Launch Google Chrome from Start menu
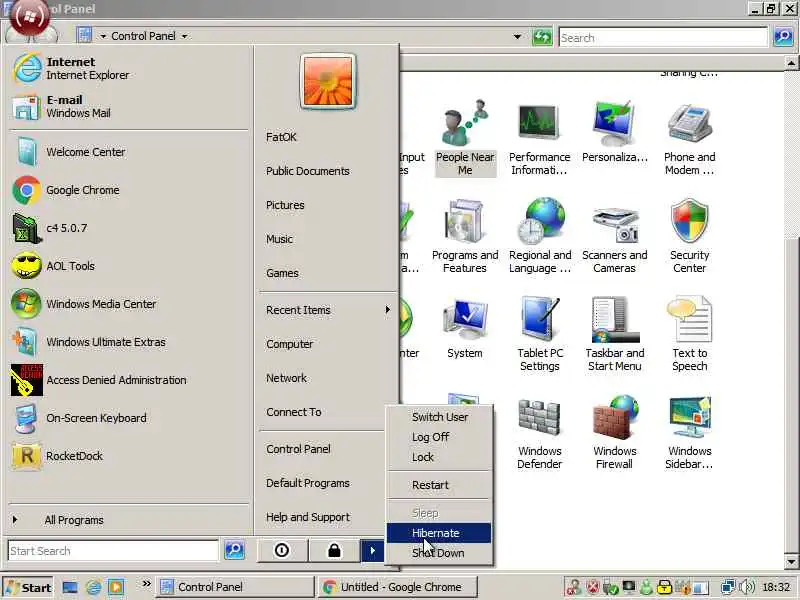The width and height of the screenshot is (800, 600). [128, 190]
